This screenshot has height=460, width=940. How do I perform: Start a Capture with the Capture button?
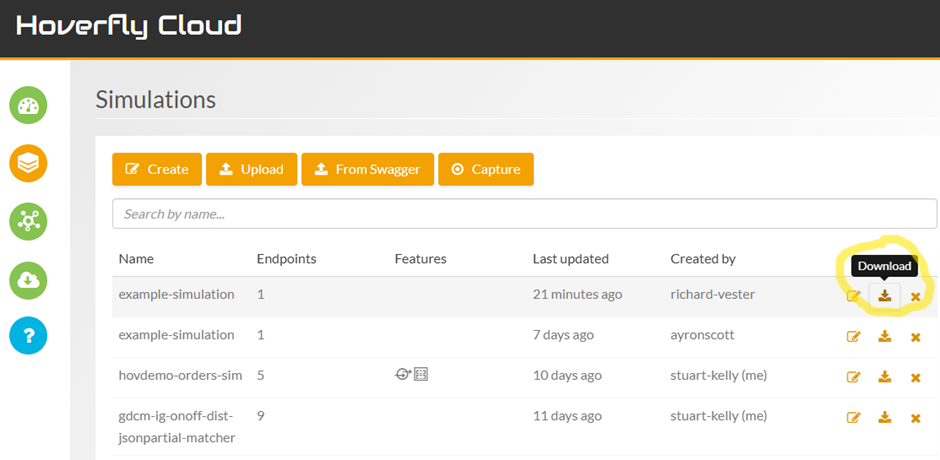(x=486, y=169)
